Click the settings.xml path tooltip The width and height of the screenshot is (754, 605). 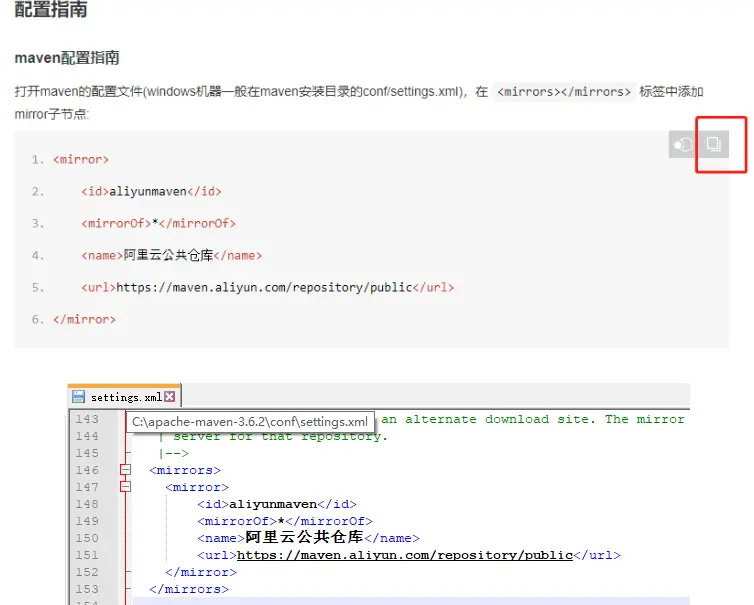coord(250,422)
